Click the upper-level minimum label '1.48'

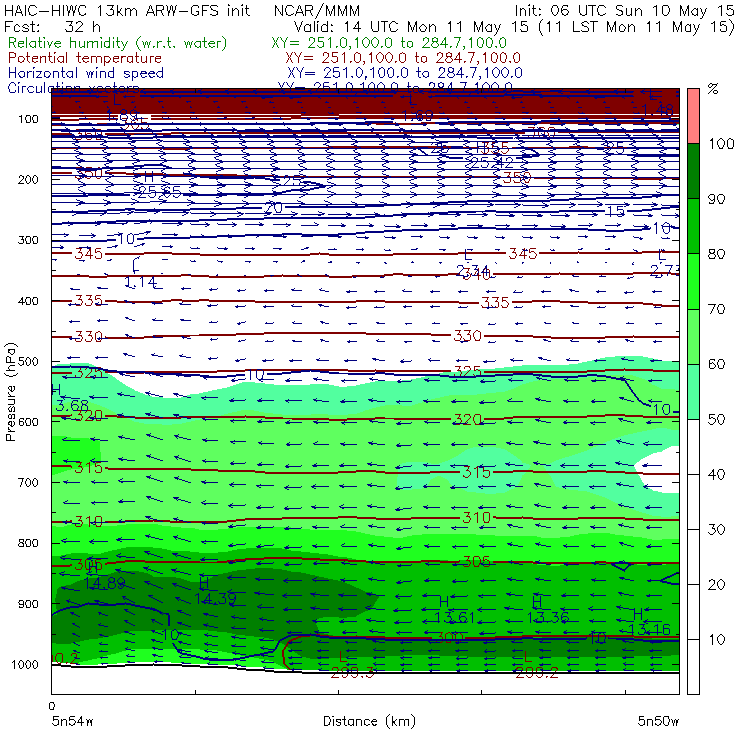pos(658,111)
